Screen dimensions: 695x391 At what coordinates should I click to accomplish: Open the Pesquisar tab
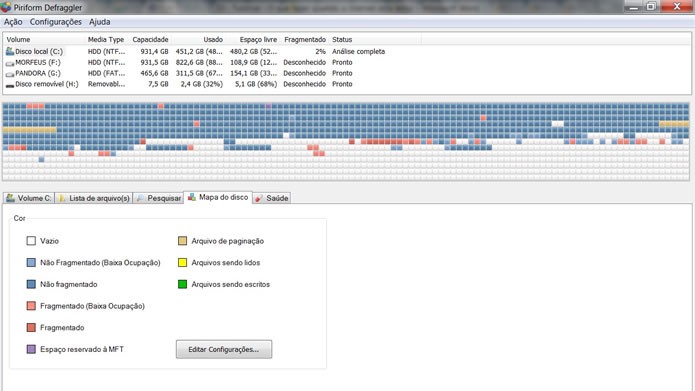(158, 198)
